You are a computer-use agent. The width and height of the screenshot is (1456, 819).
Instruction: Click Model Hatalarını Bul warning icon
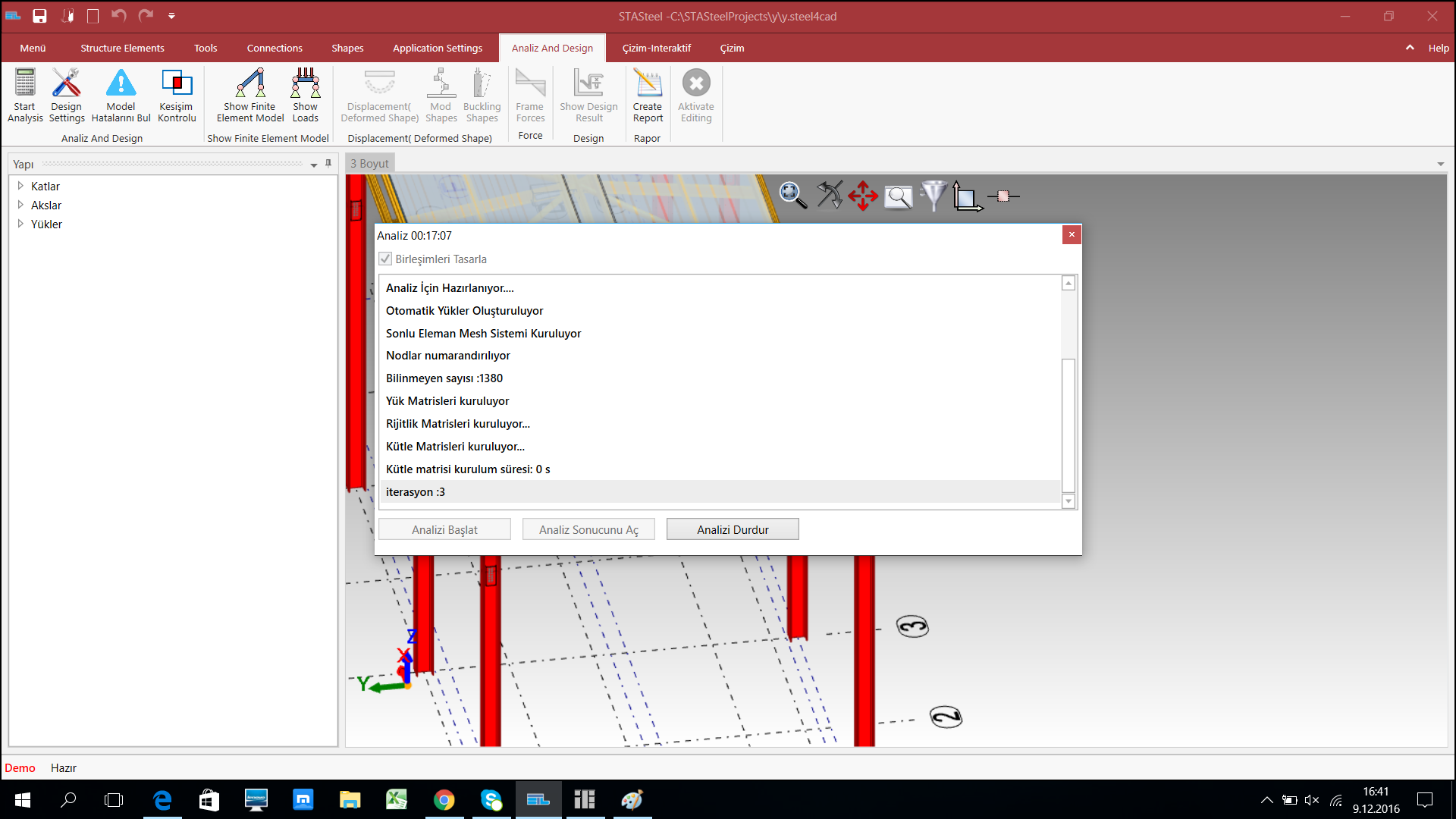(x=121, y=83)
